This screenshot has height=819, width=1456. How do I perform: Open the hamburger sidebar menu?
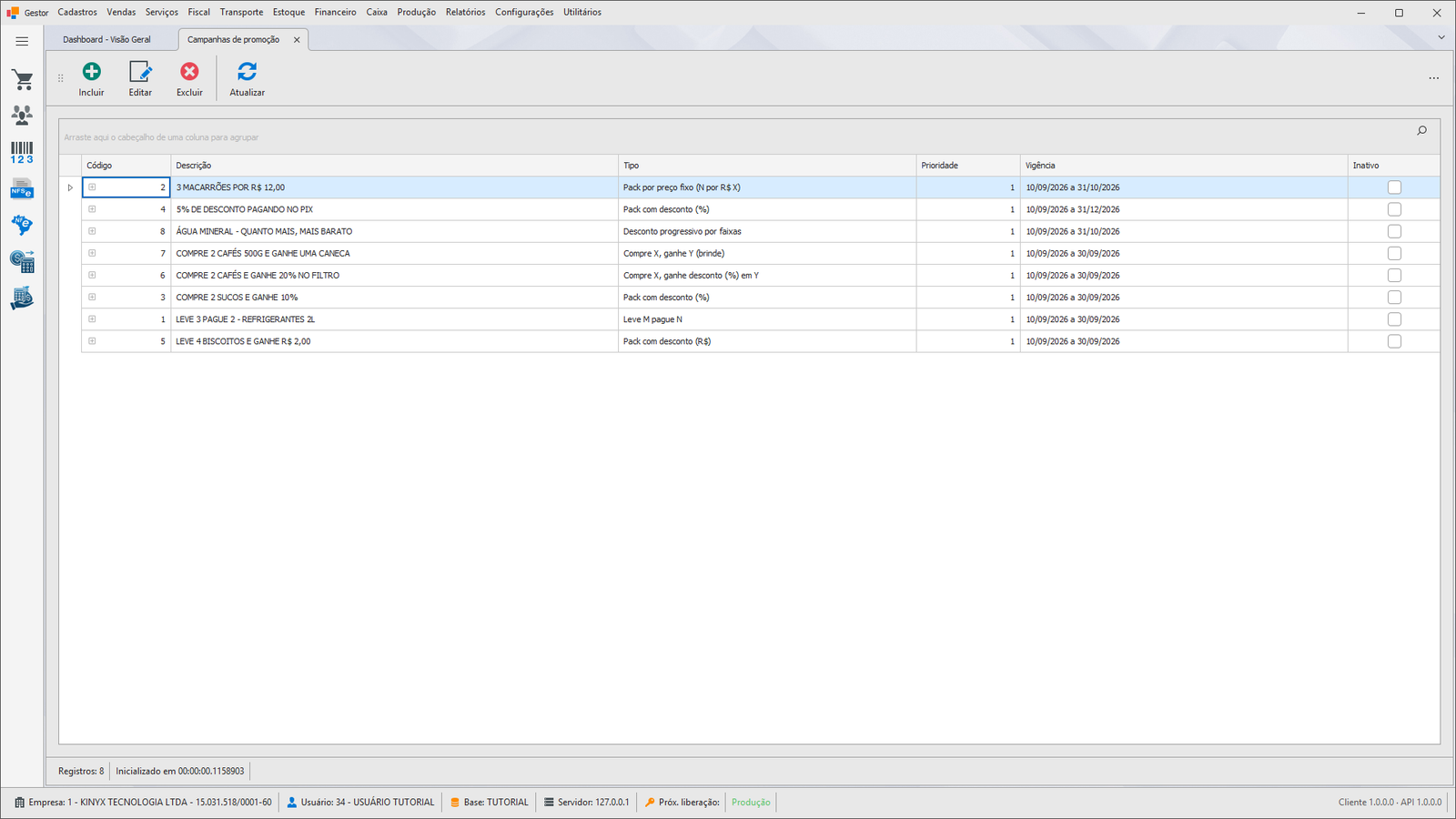point(22,41)
